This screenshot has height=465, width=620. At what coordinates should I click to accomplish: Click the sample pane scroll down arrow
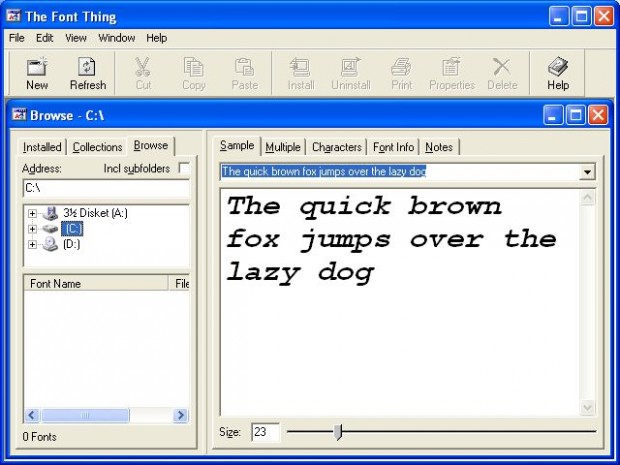coord(587,408)
